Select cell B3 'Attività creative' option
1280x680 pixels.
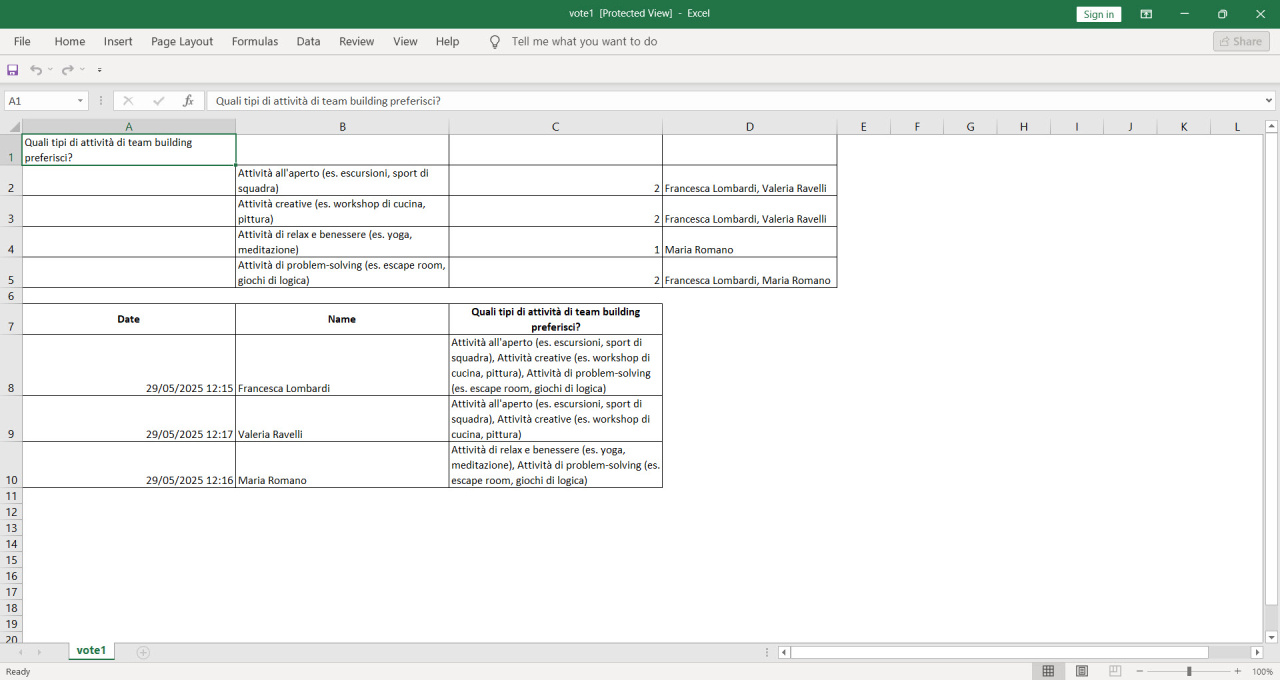coord(342,211)
